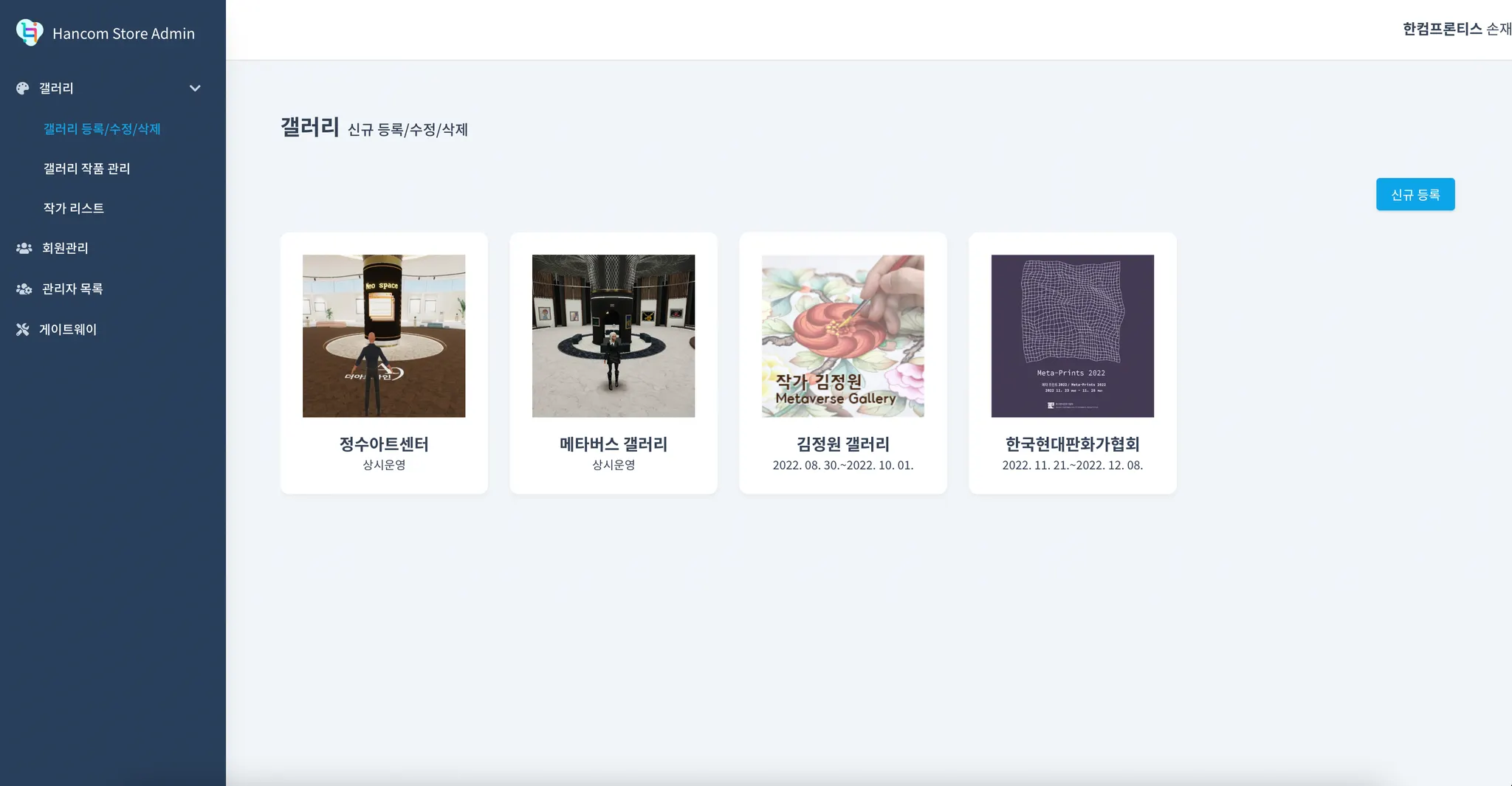The image size is (1512, 786).
Task: Open the Meta-Prints 2022 poster thumbnail
Action: (x=1073, y=336)
